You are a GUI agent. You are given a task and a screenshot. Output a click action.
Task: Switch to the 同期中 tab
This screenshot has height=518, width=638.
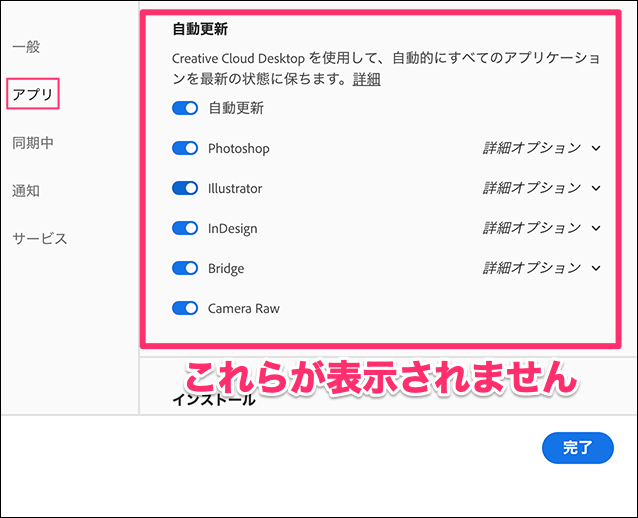tap(33, 143)
